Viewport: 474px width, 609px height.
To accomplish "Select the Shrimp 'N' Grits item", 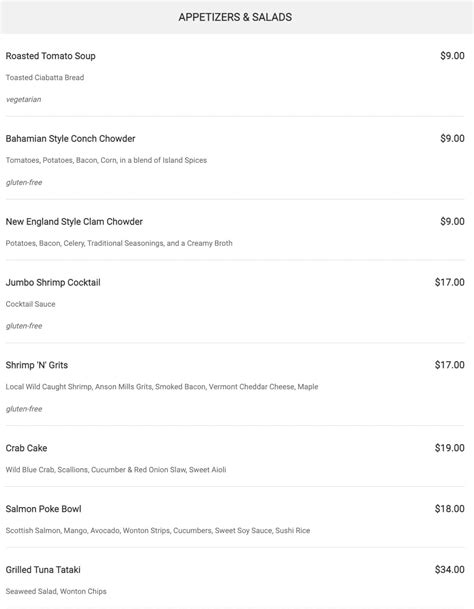I will [37, 365].
